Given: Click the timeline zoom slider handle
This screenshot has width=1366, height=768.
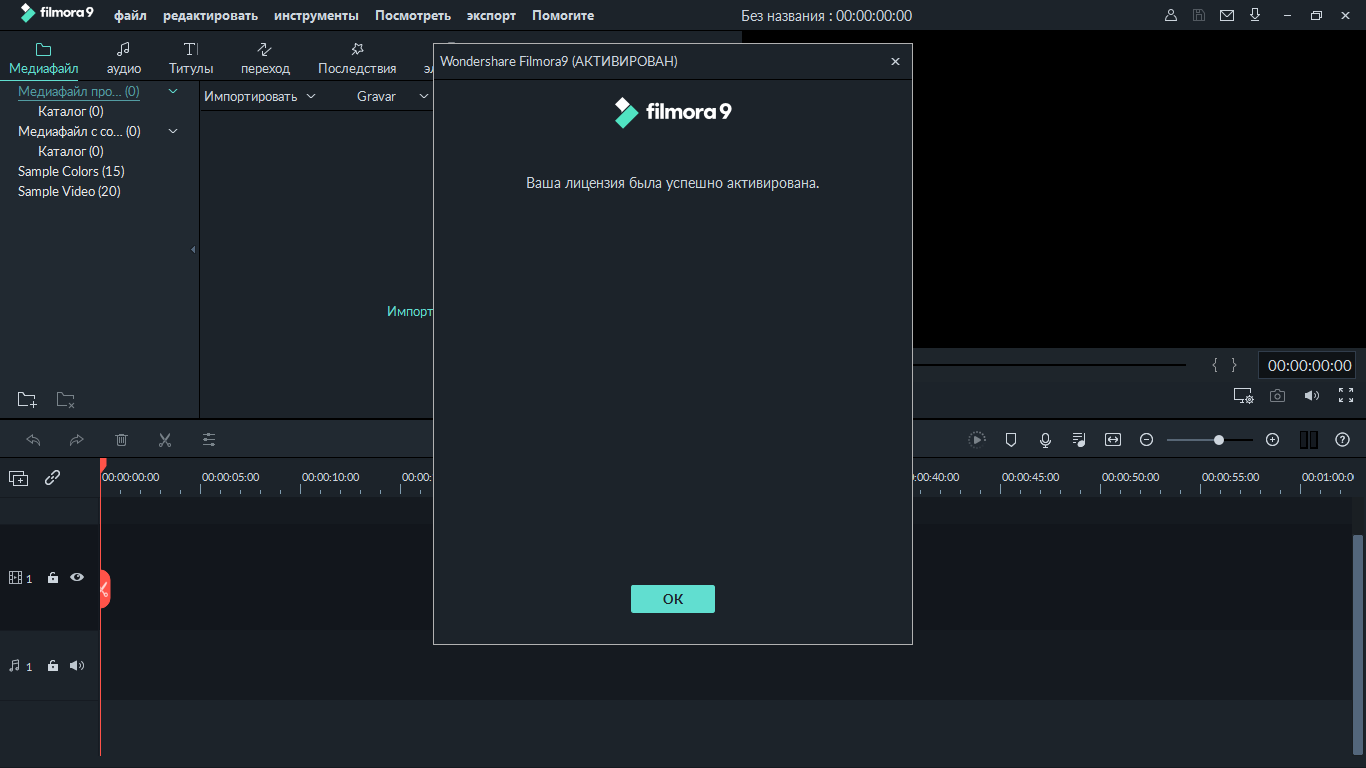Looking at the screenshot, I should (1219, 439).
